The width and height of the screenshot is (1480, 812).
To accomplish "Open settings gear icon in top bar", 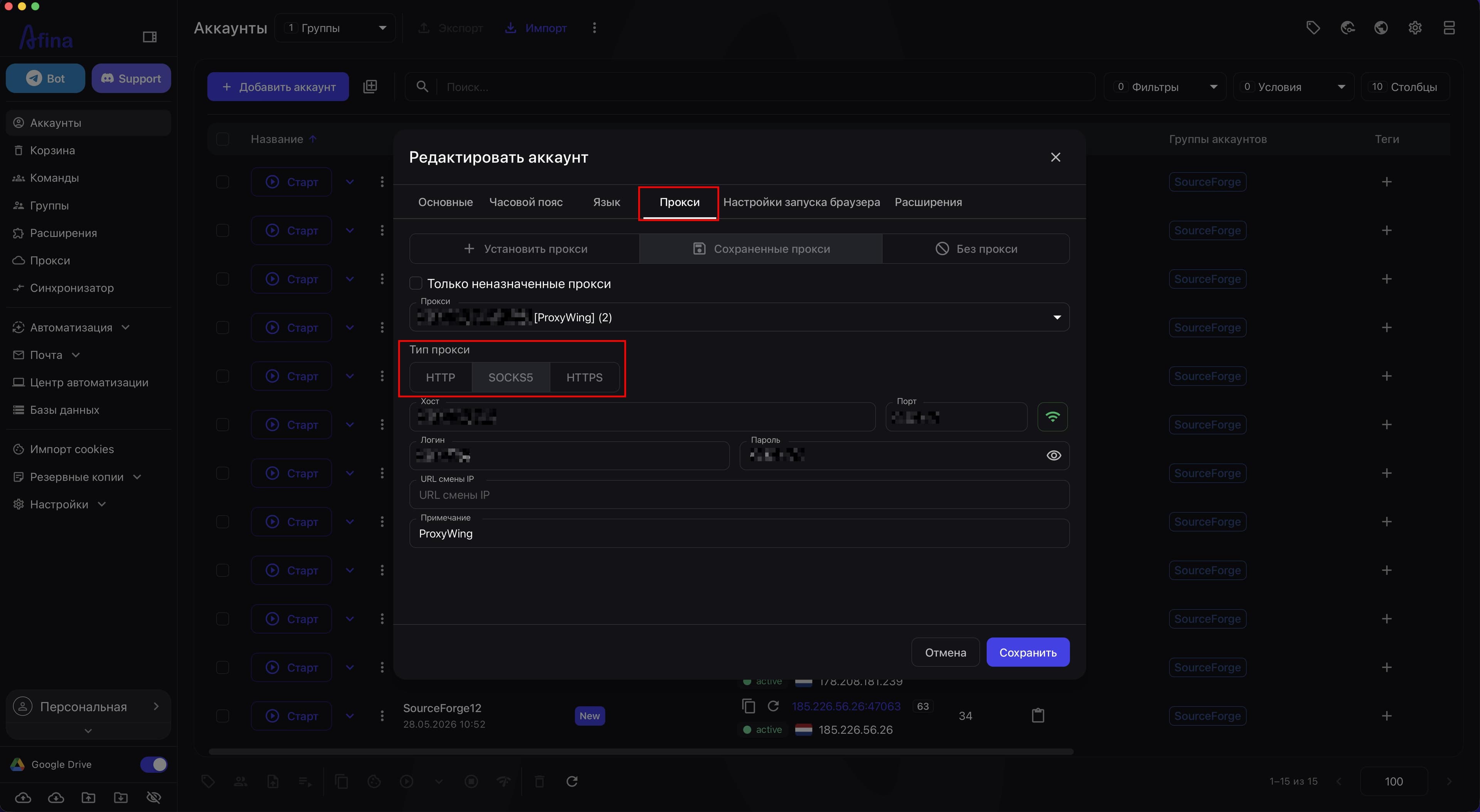I will coord(1414,28).
